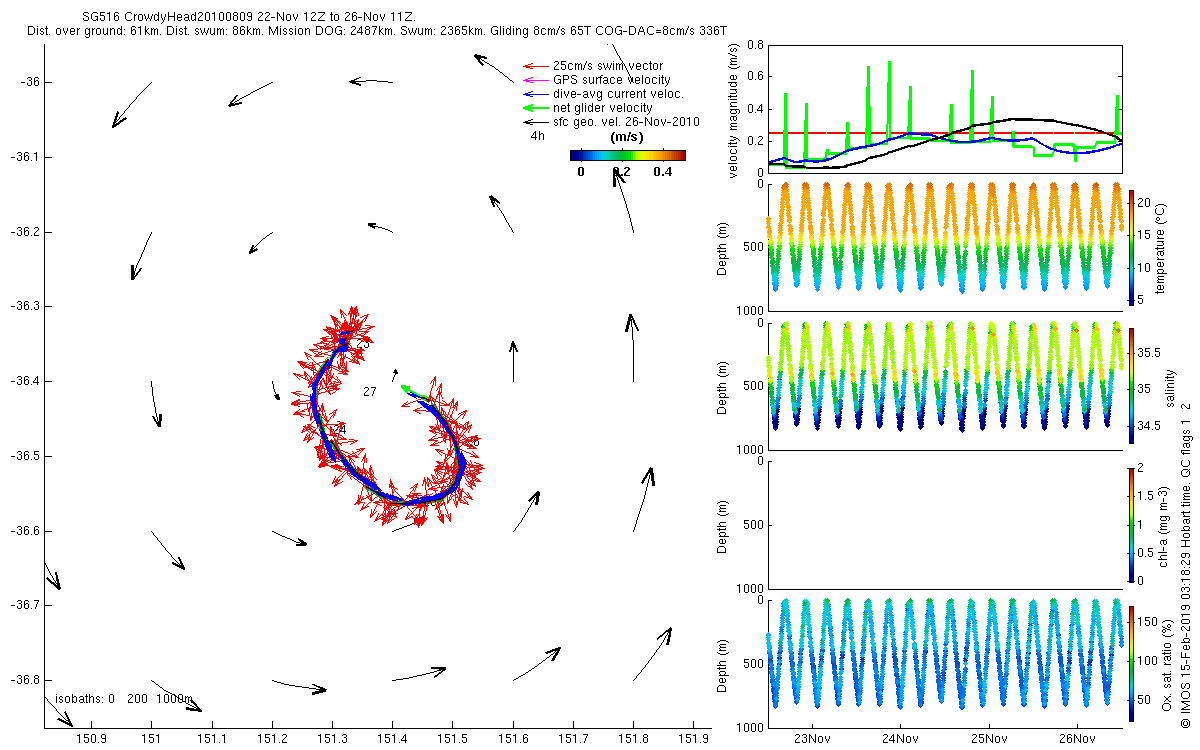The image size is (1200, 750).
Task: Click the 150.9 longitude tick label
Action: pyautogui.click(x=91, y=738)
